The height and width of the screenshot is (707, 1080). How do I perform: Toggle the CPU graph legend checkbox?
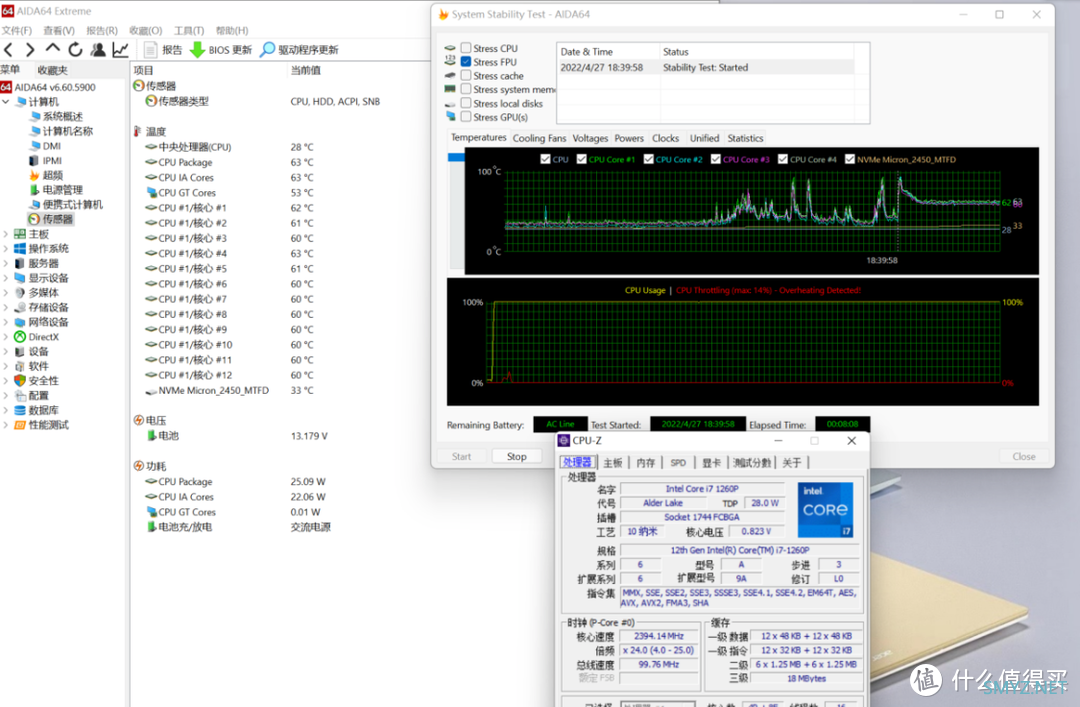[x=546, y=159]
